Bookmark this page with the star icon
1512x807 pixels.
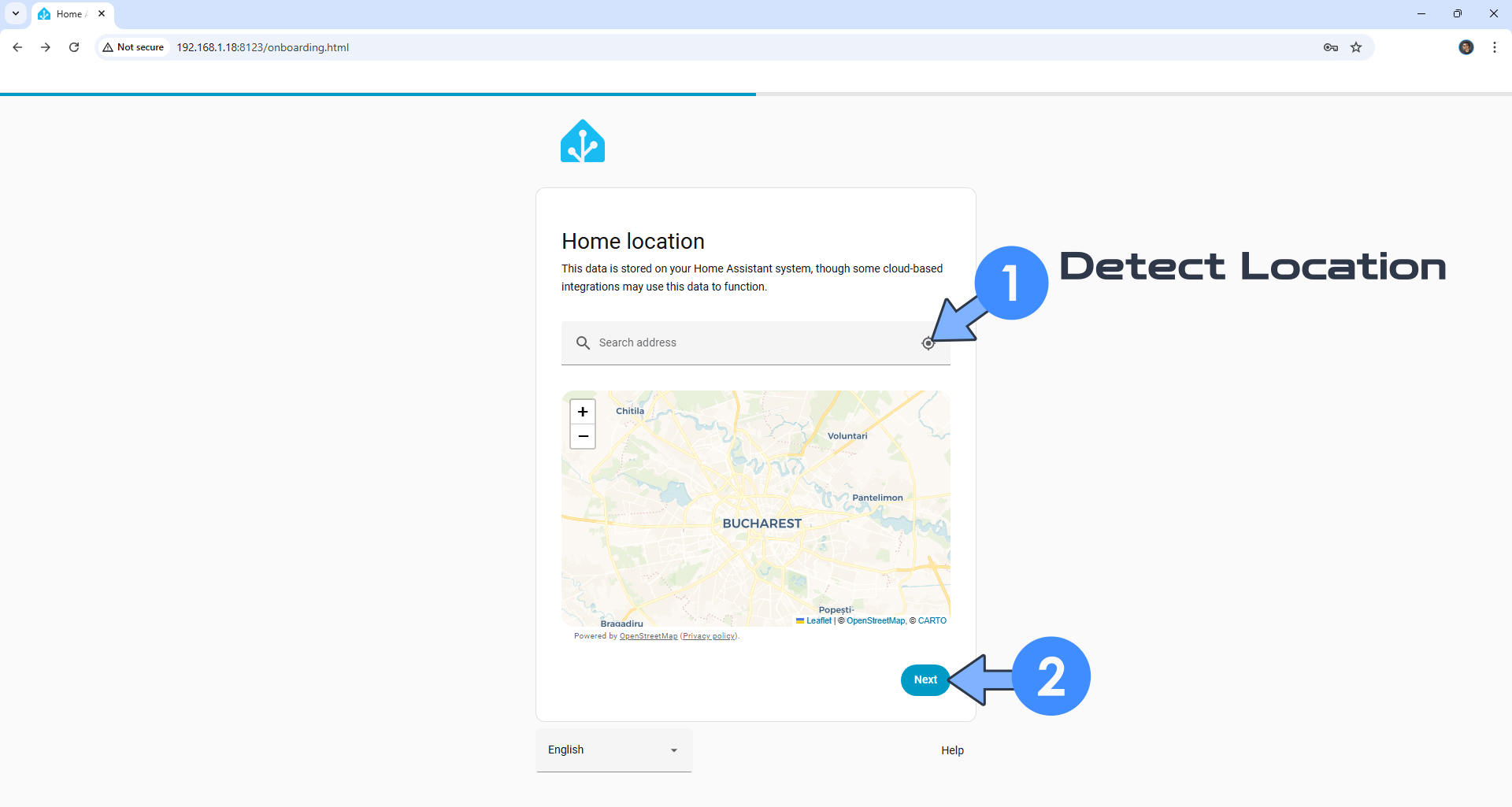(1356, 47)
